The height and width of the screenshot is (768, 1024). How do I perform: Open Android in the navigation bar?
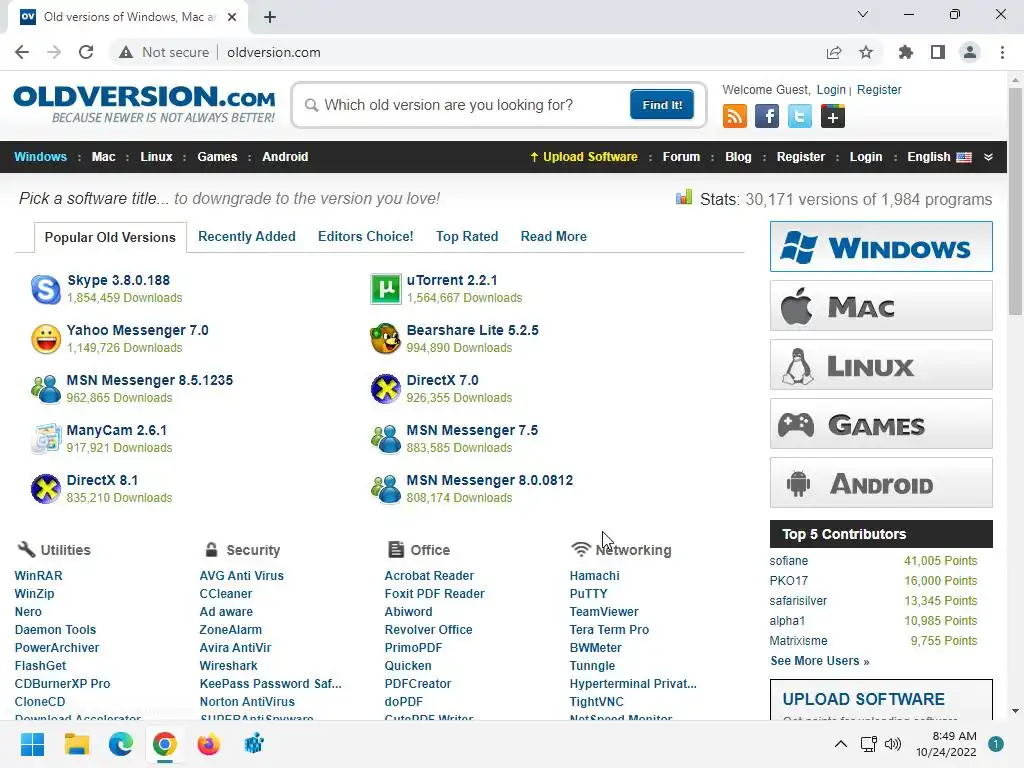[285, 157]
